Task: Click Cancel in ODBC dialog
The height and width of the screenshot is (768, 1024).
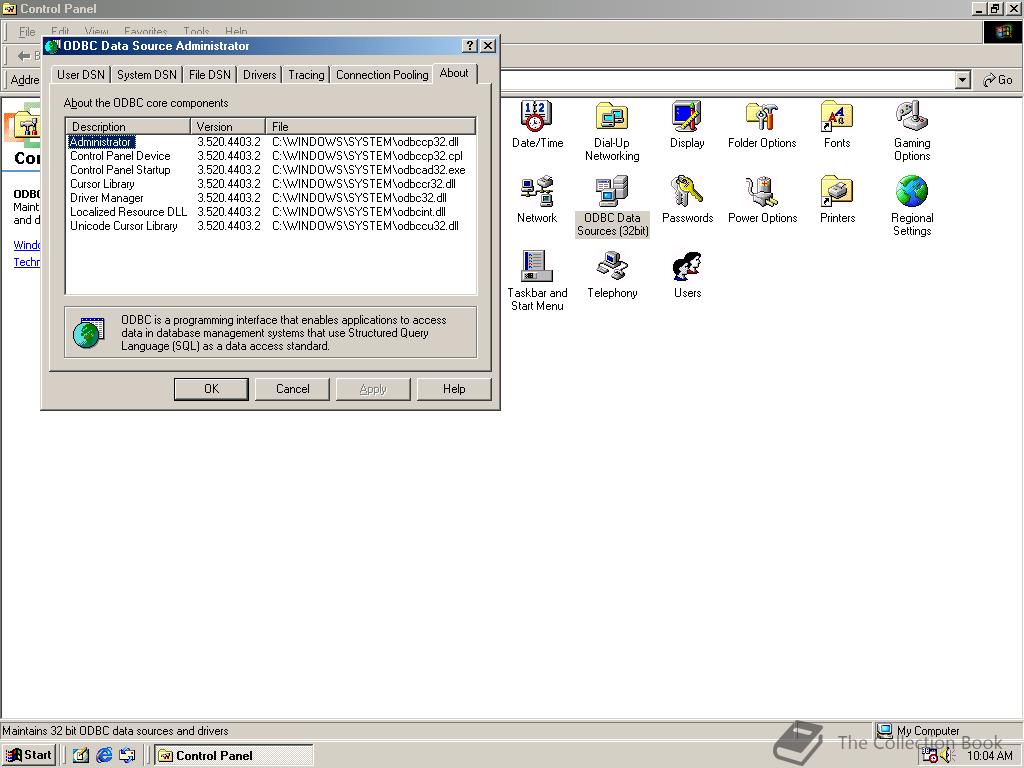Action: click(293, 389)
